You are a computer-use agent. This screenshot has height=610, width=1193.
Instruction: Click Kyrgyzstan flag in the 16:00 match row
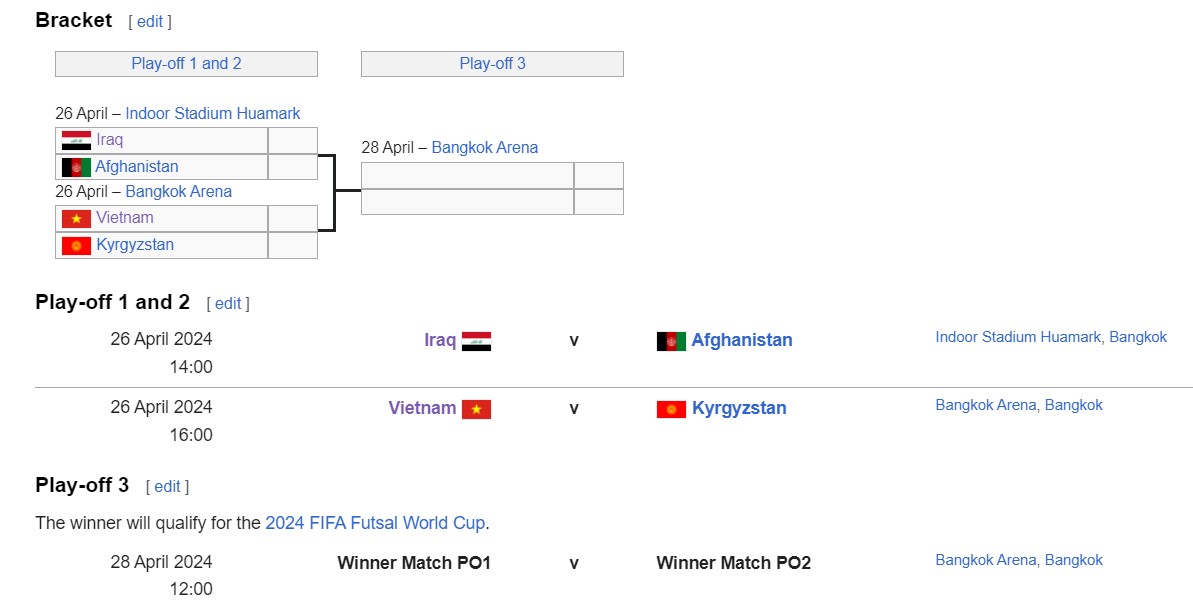pyautogui.click(x=671, y=409)
